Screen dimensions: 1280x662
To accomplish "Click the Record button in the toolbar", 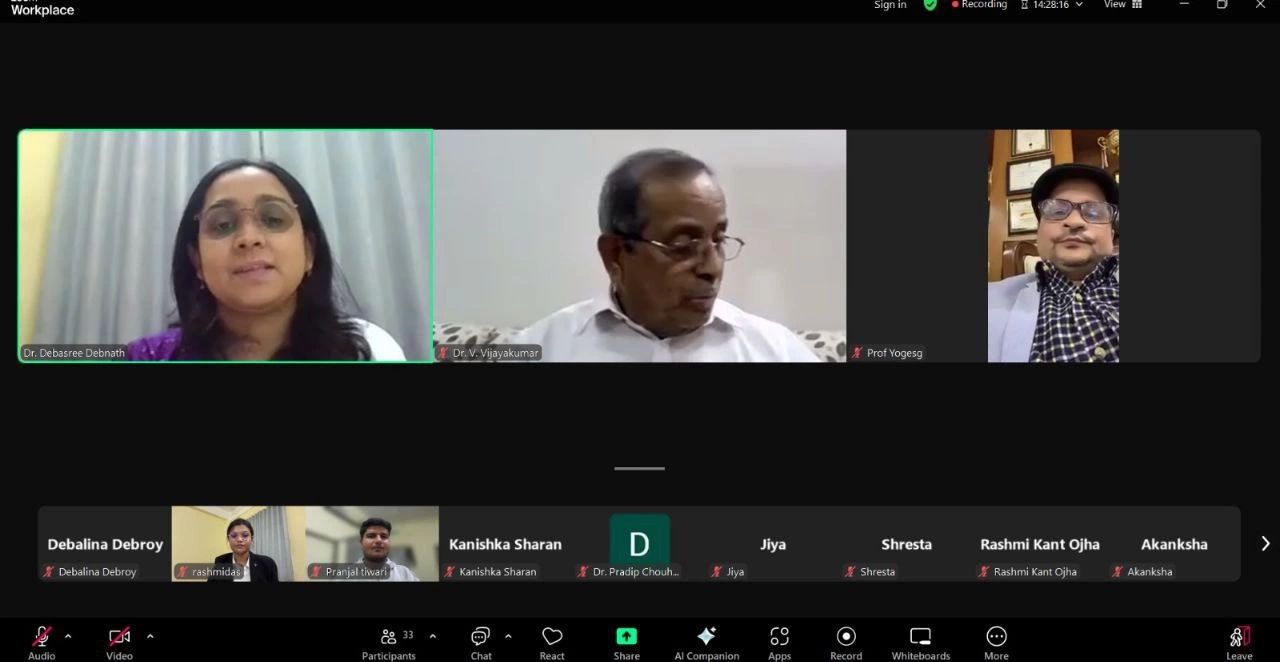I will click(846, 642).
